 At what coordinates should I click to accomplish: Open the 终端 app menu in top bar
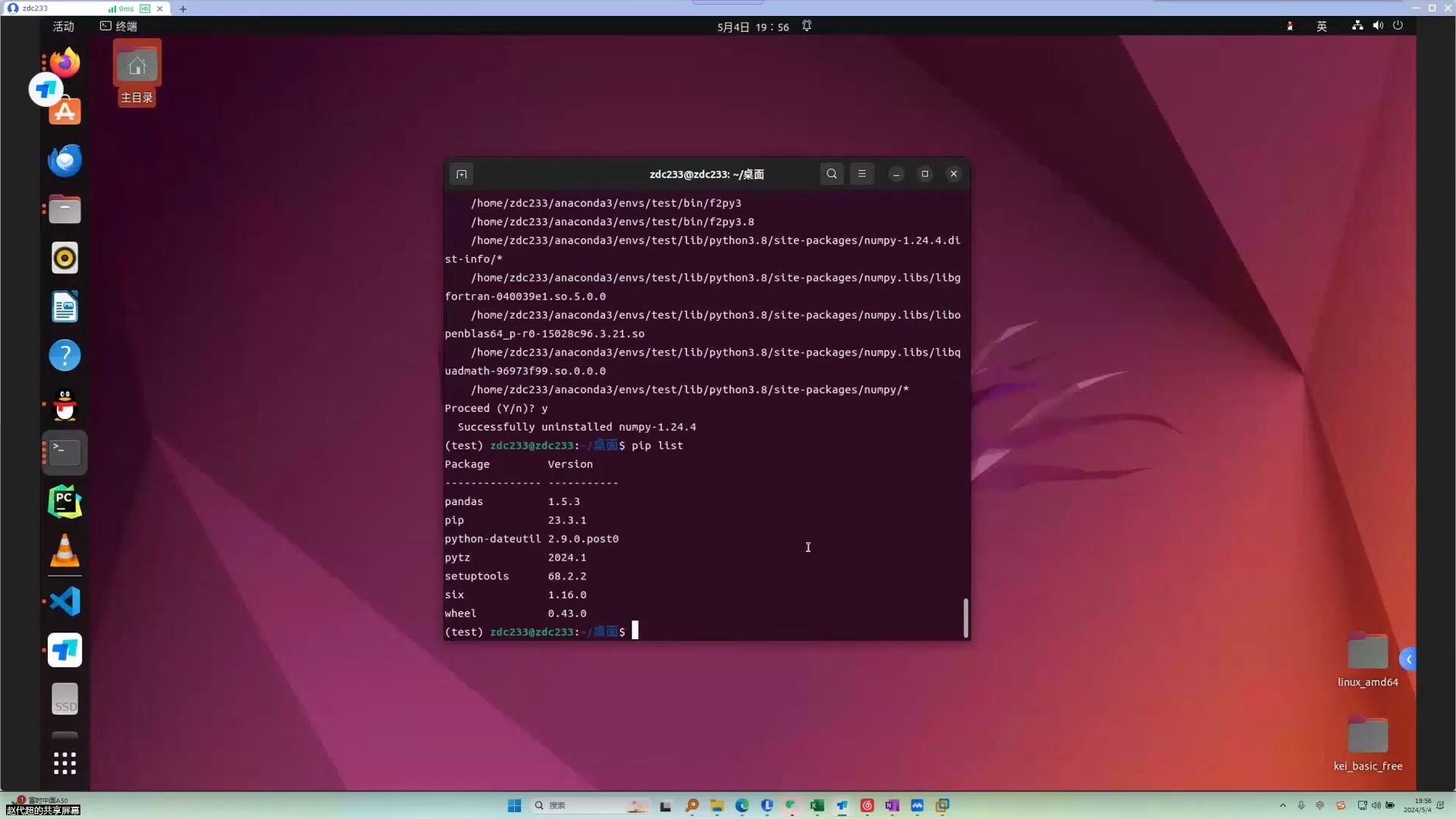coord(119,27)
